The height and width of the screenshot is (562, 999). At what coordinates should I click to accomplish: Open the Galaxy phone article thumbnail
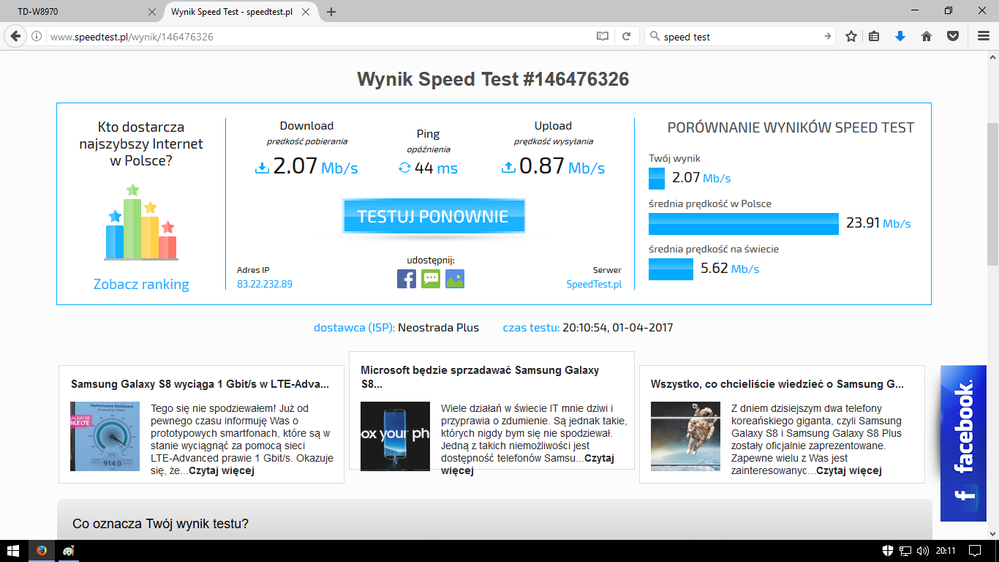coord(395,436)
